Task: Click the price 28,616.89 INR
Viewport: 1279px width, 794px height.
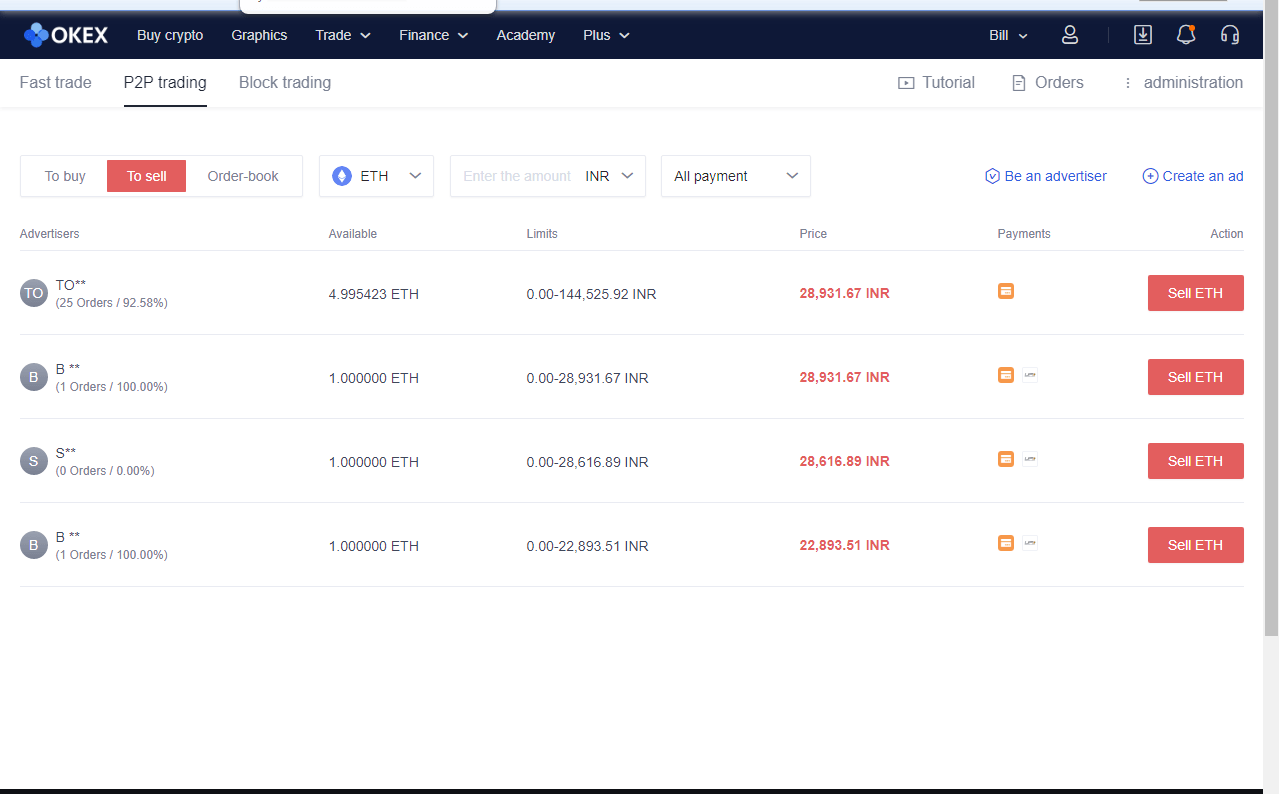Action: (844, 461)
